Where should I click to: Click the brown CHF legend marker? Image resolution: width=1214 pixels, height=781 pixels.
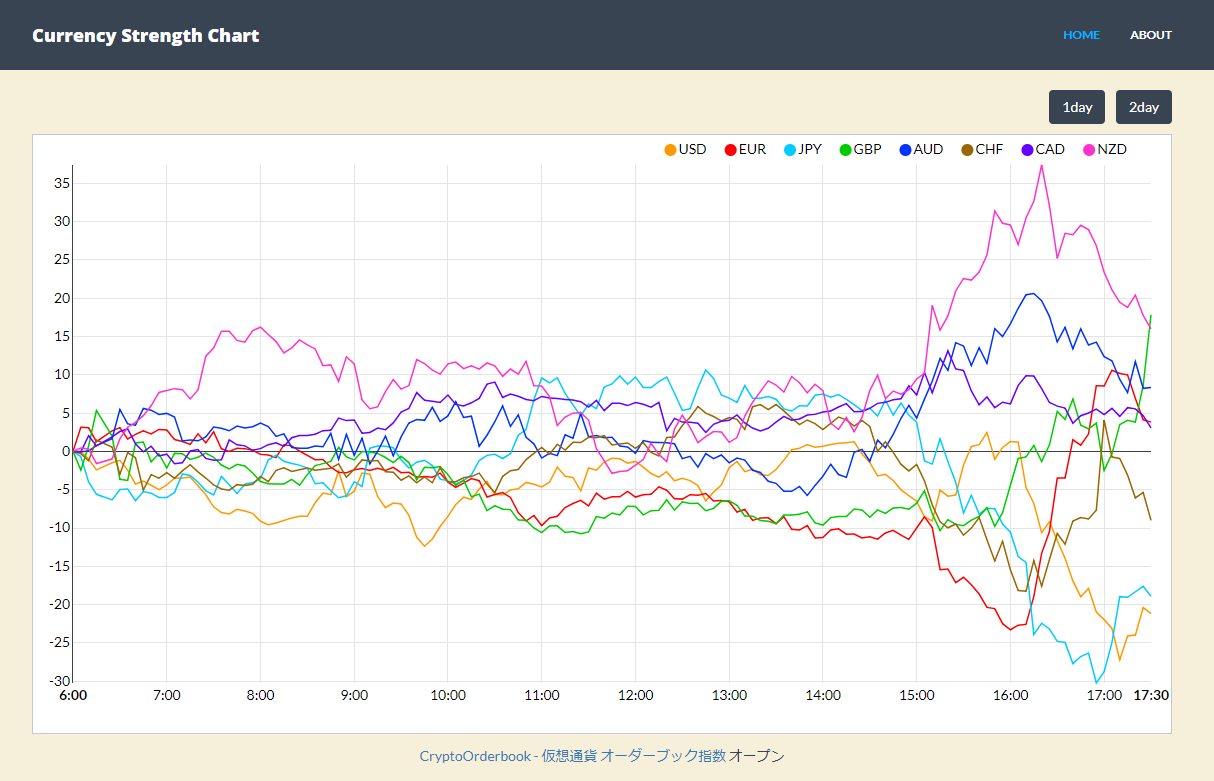pyautogui.click(x=967, y=150)
